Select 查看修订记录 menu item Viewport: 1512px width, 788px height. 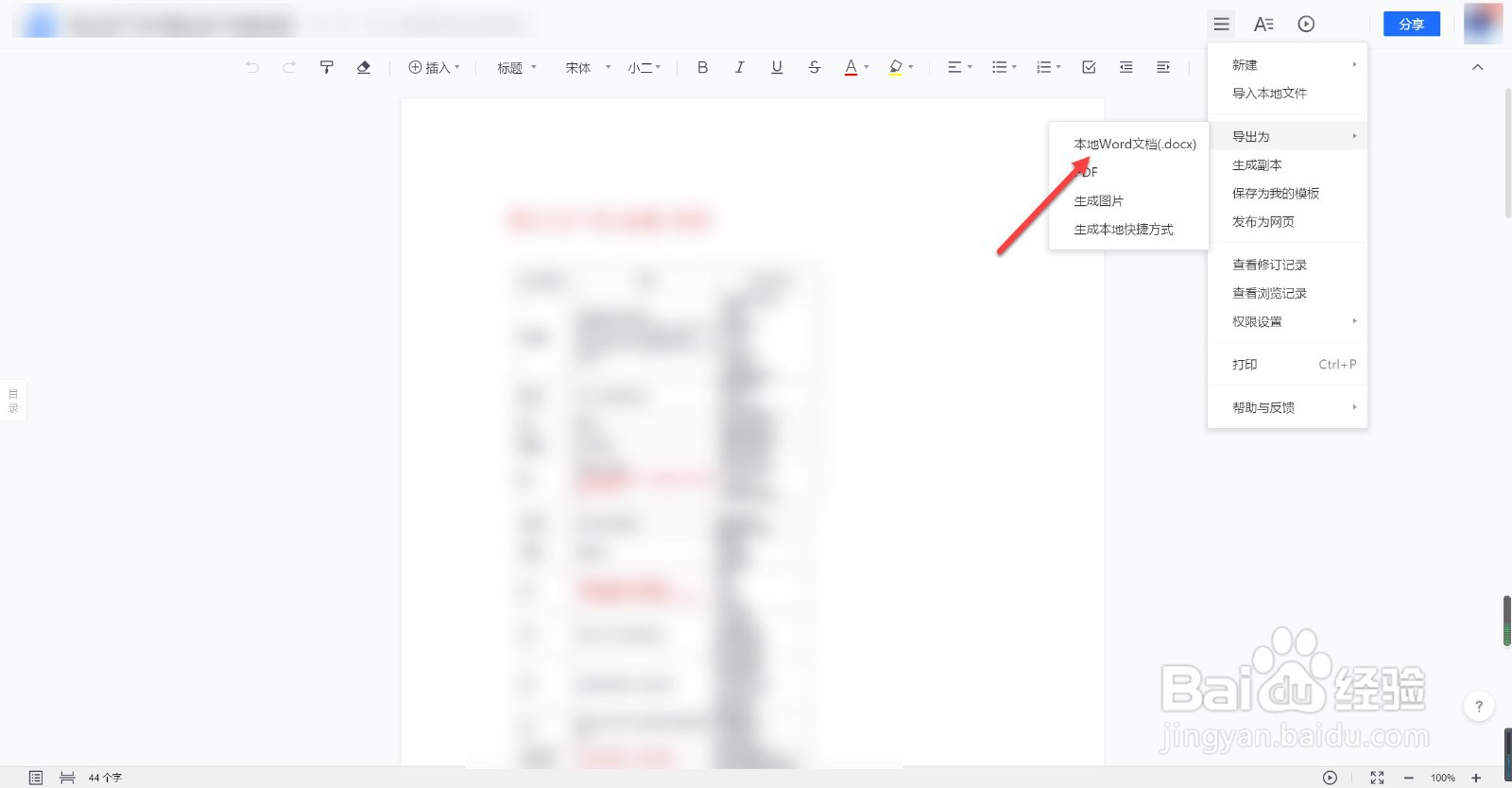coord(1287,265)
